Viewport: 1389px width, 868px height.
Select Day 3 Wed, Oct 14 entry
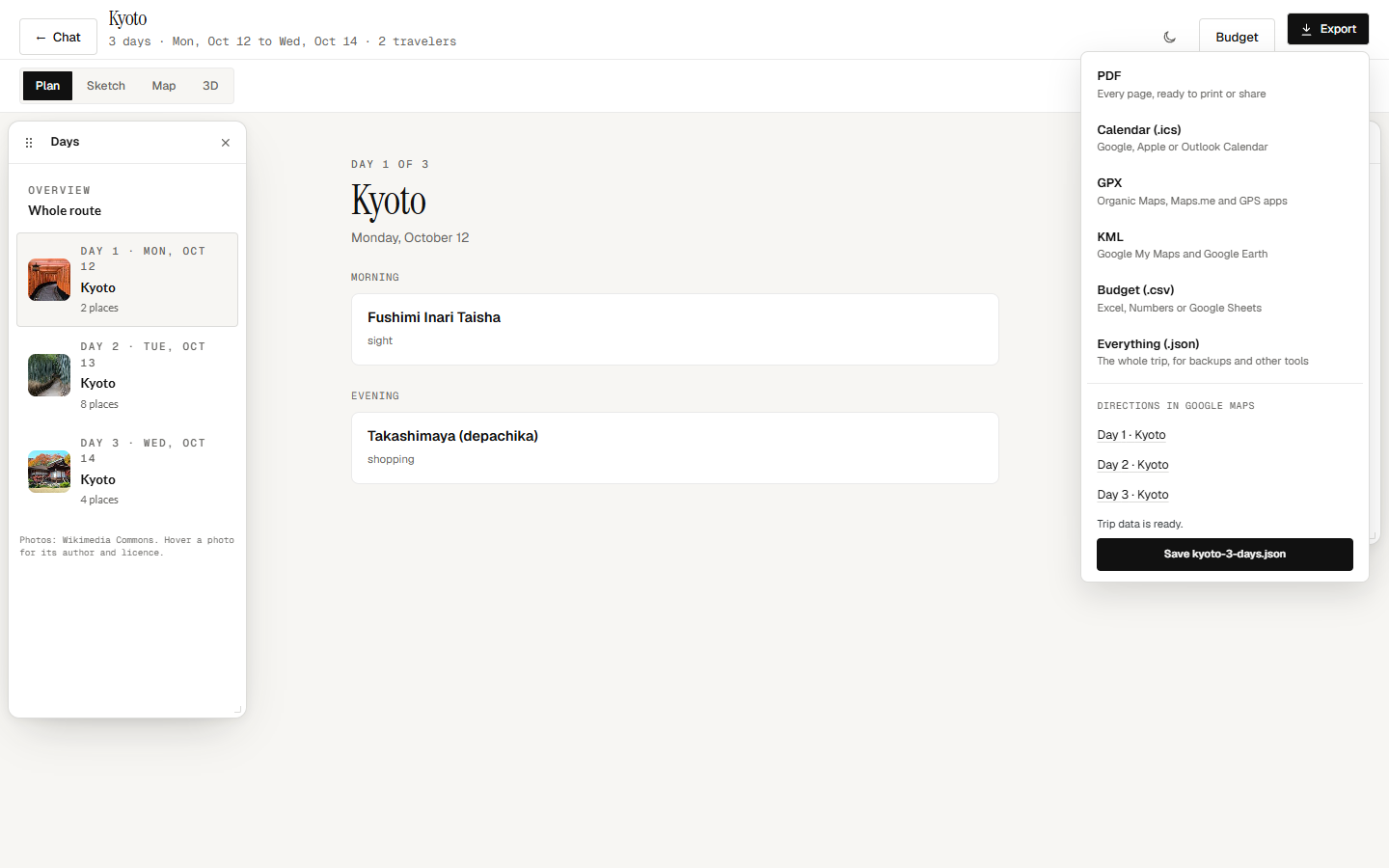click(127, 472)
